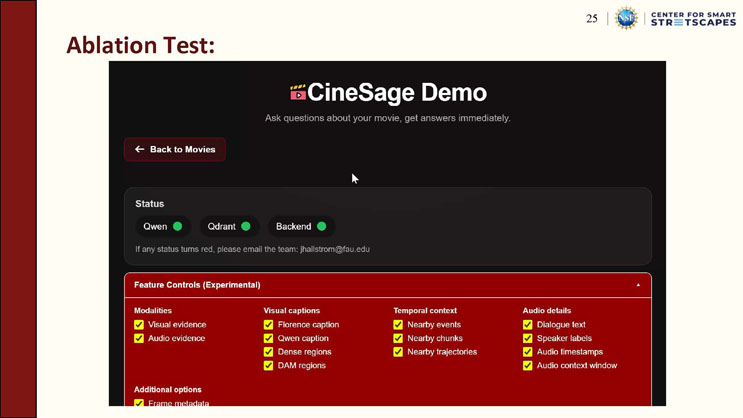Click the green indicator dot beside Qdrant

[245, 227]
